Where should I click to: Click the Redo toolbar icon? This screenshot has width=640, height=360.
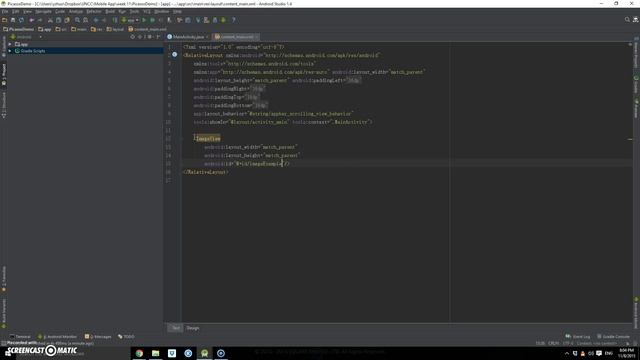pyautogui.click(x=40, y=20)
